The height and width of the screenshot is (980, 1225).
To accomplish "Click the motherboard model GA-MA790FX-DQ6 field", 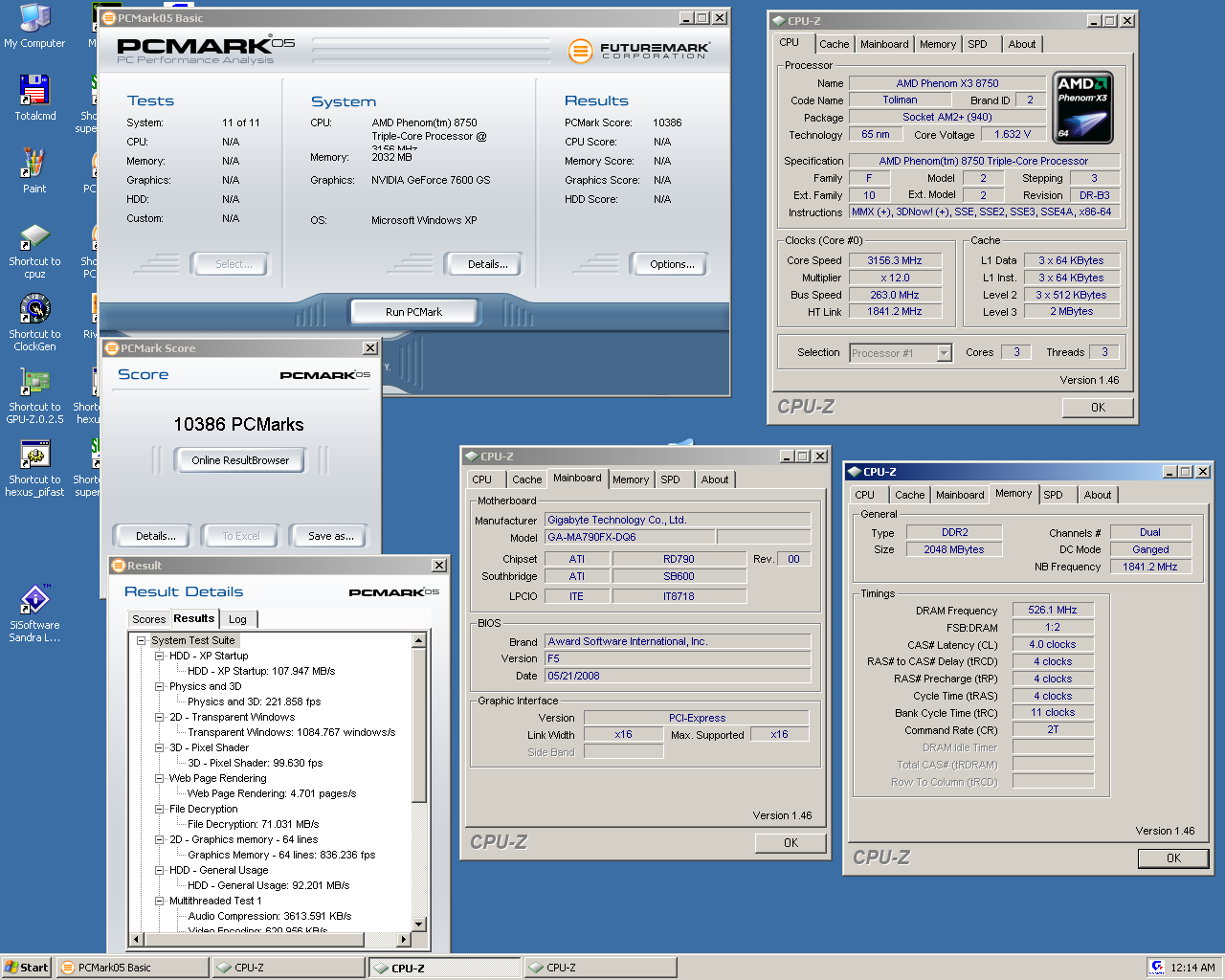I will click(x=630, y=537).
